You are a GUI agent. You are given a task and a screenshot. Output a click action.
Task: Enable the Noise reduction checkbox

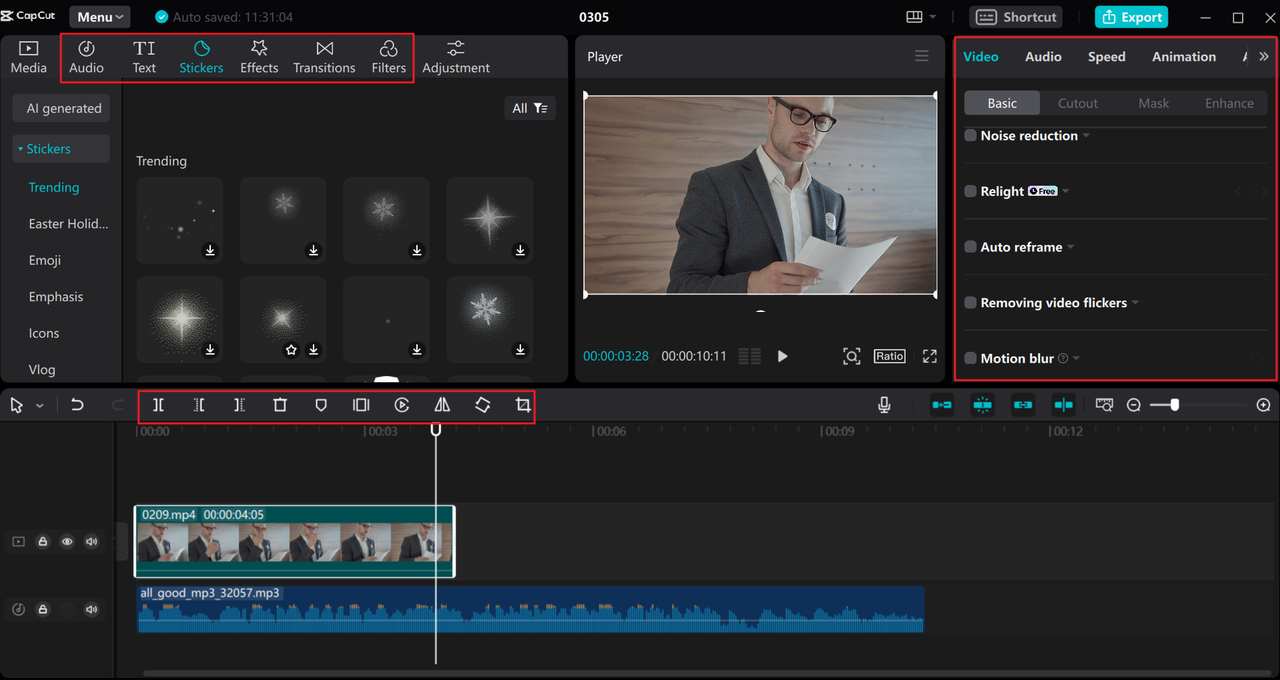[x=970, y=135]
